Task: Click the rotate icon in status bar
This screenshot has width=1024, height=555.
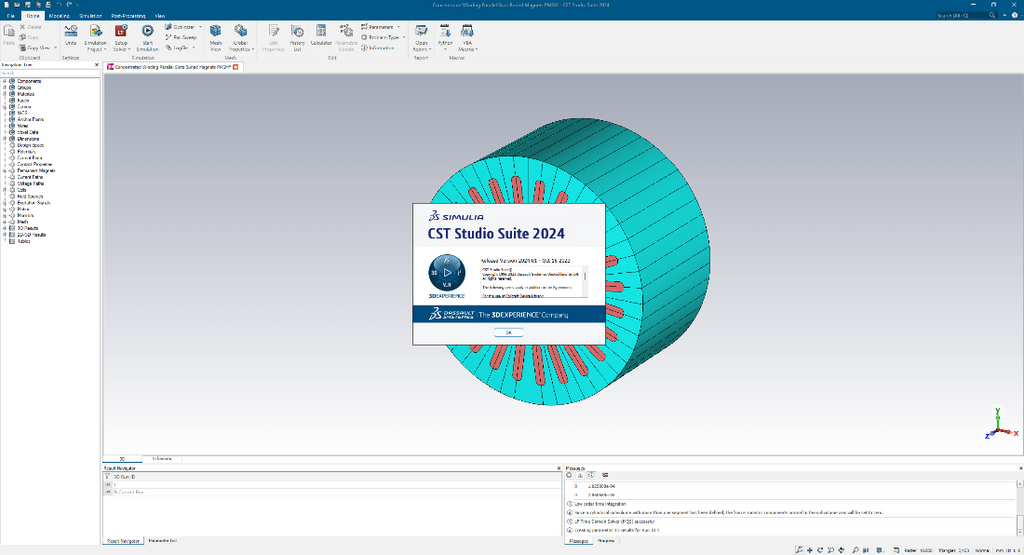Action: [x=820, y=550]
